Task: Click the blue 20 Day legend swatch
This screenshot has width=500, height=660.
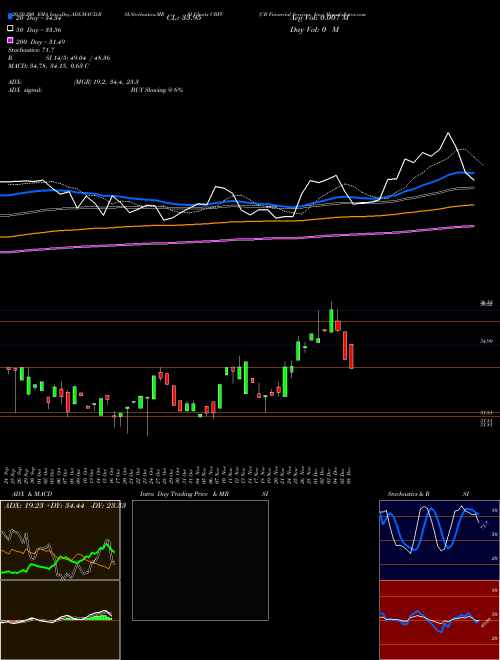Action: click(x=10, y=17)
